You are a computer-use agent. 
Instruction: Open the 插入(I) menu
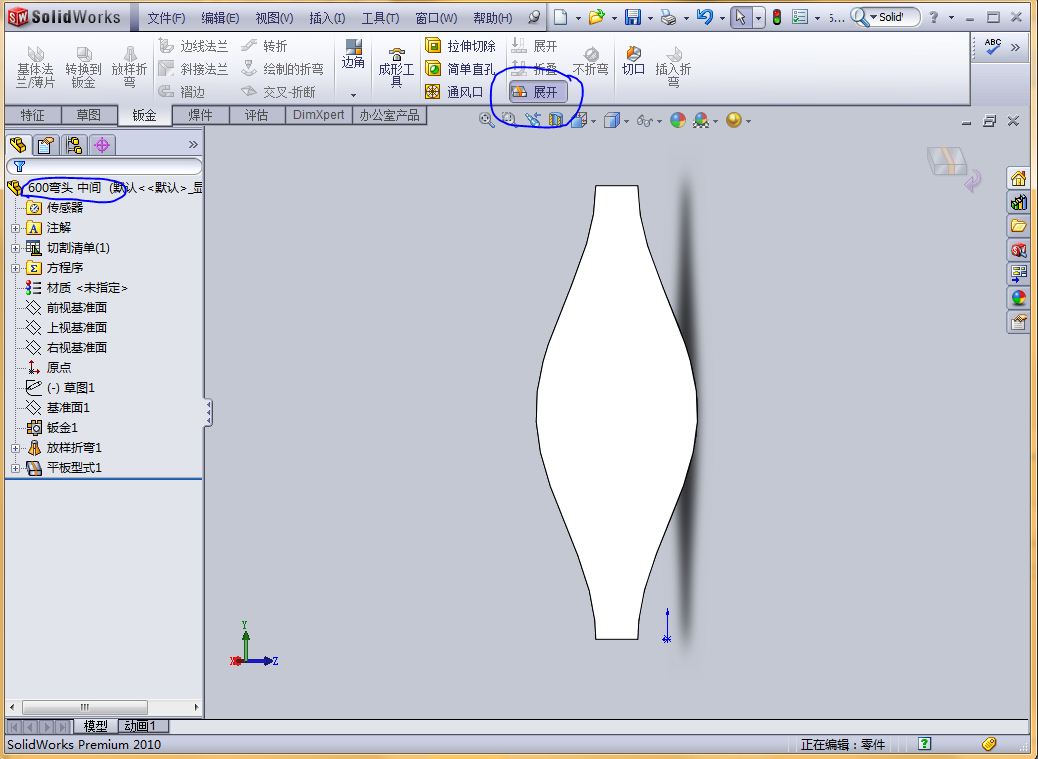(327, 18)
